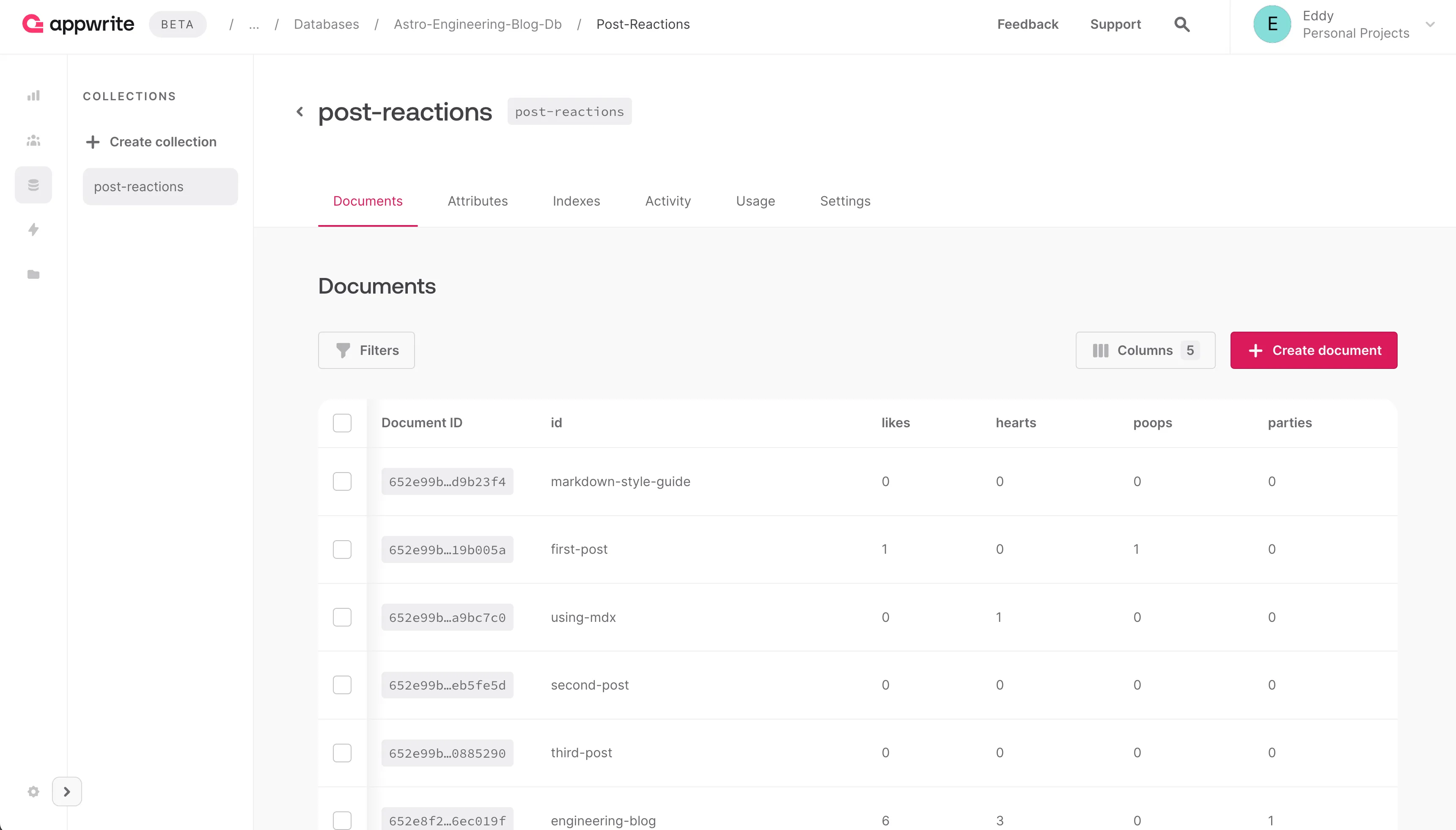The width and height of the screenshot is (1456, 830).
Task: Select the Functions lightning icon
Action: [33, 229]
